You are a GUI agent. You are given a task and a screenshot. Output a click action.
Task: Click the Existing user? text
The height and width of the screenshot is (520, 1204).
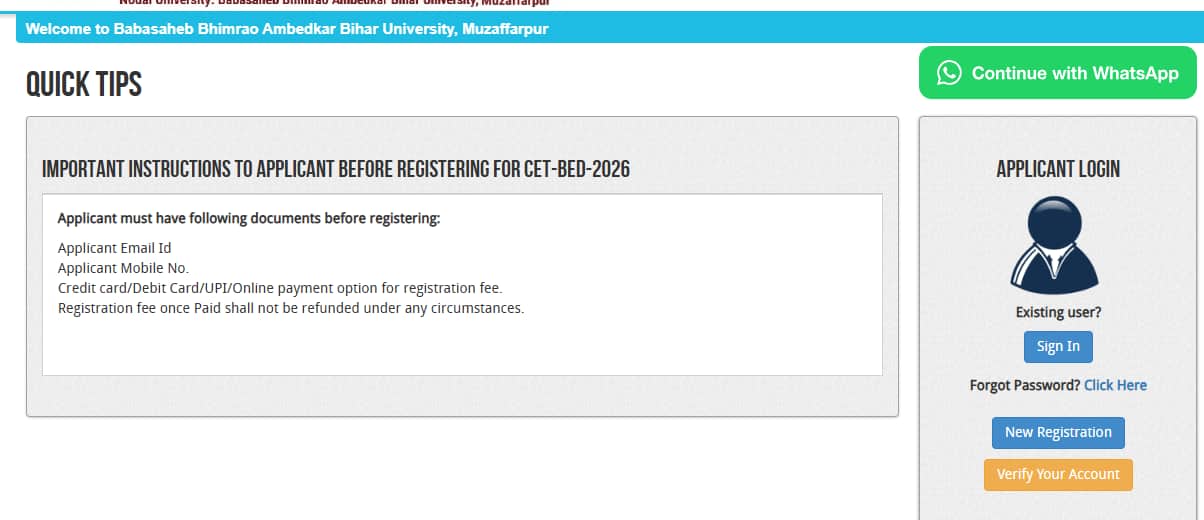pyautogui.click(x=1058, y=313)
